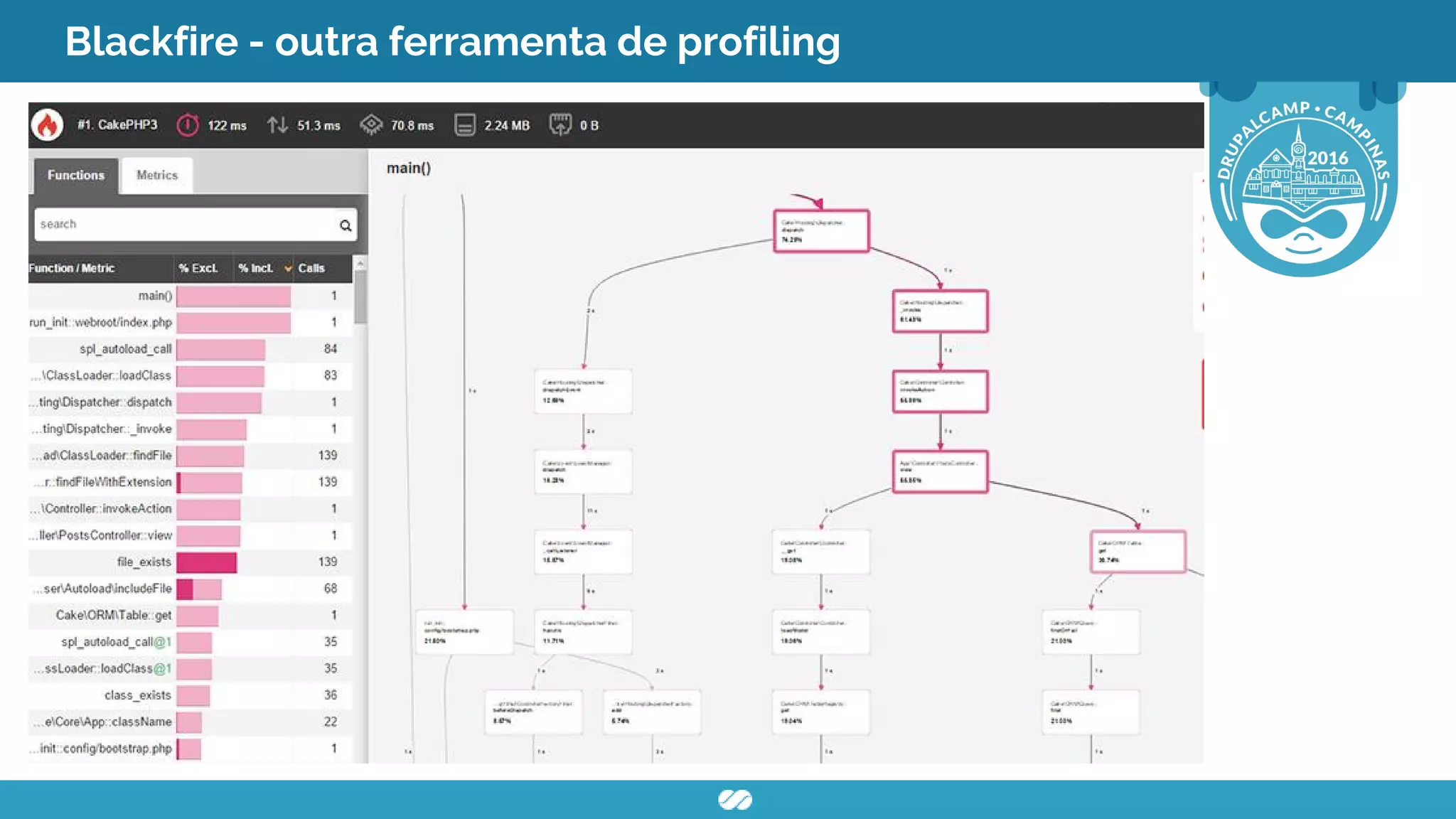The image size is (1456, 819).
Task: Sort by the % Incl. column
Action: tap(256, 268)
